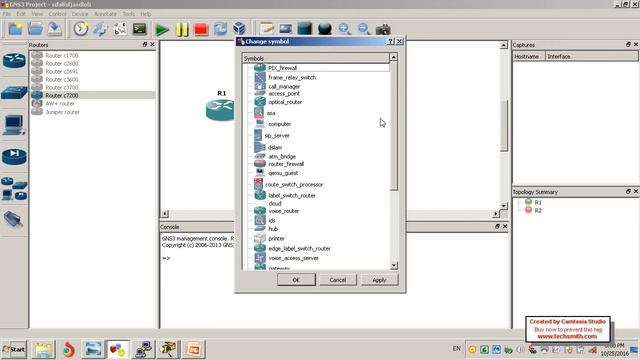The image size is (640, 360).
Task: Click Cancel in Change symbol dialog
Action: tap(338, 280)
